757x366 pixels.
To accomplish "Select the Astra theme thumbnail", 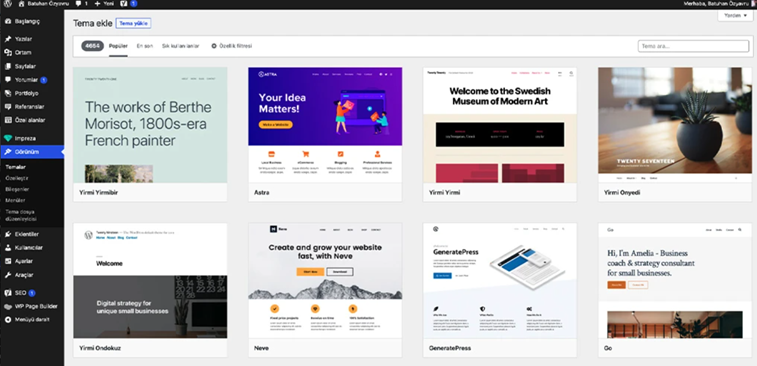I will click(x=325, y=125).
